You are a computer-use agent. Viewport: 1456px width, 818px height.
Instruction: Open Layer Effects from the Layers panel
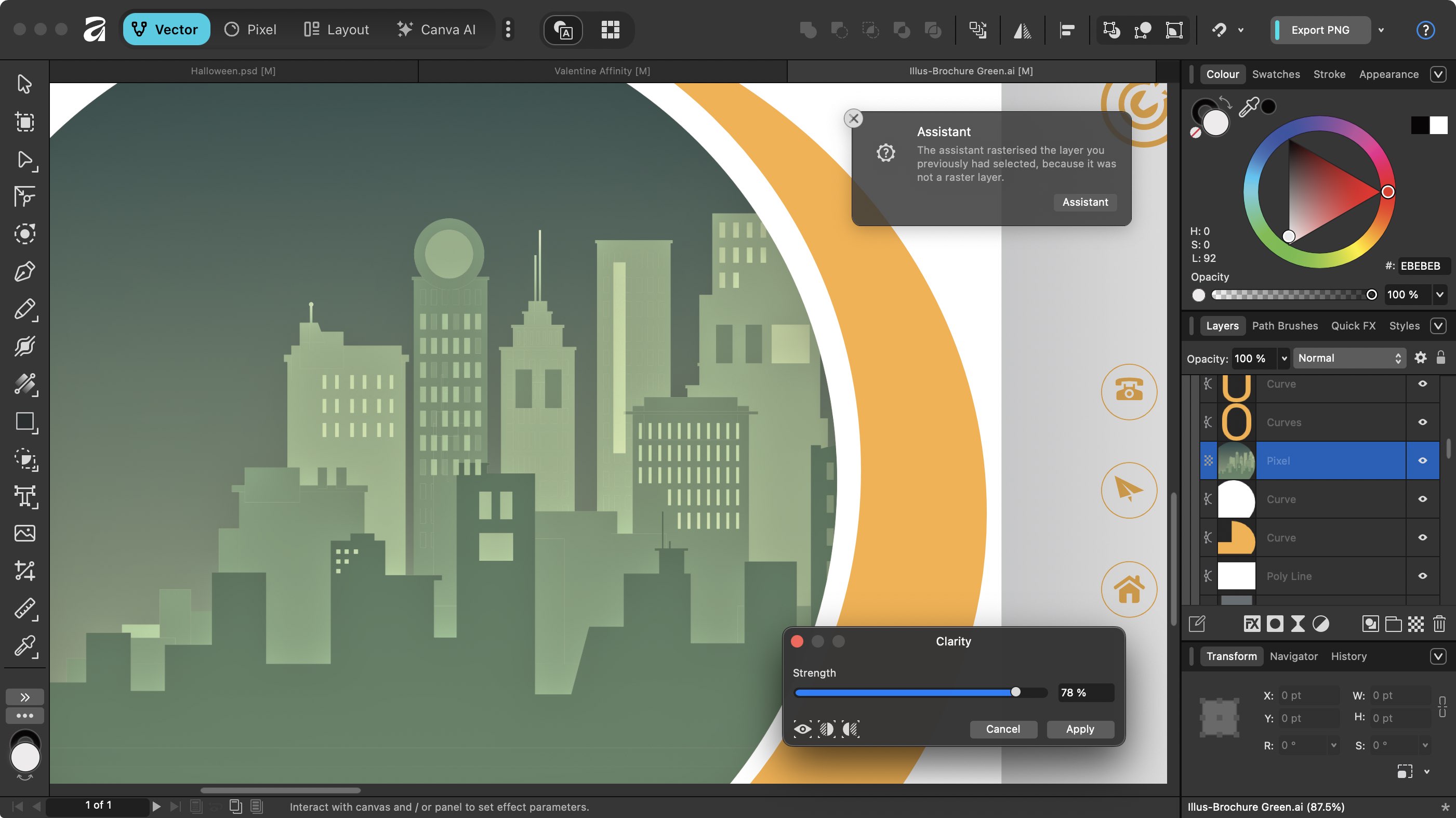pos(1252,623)
